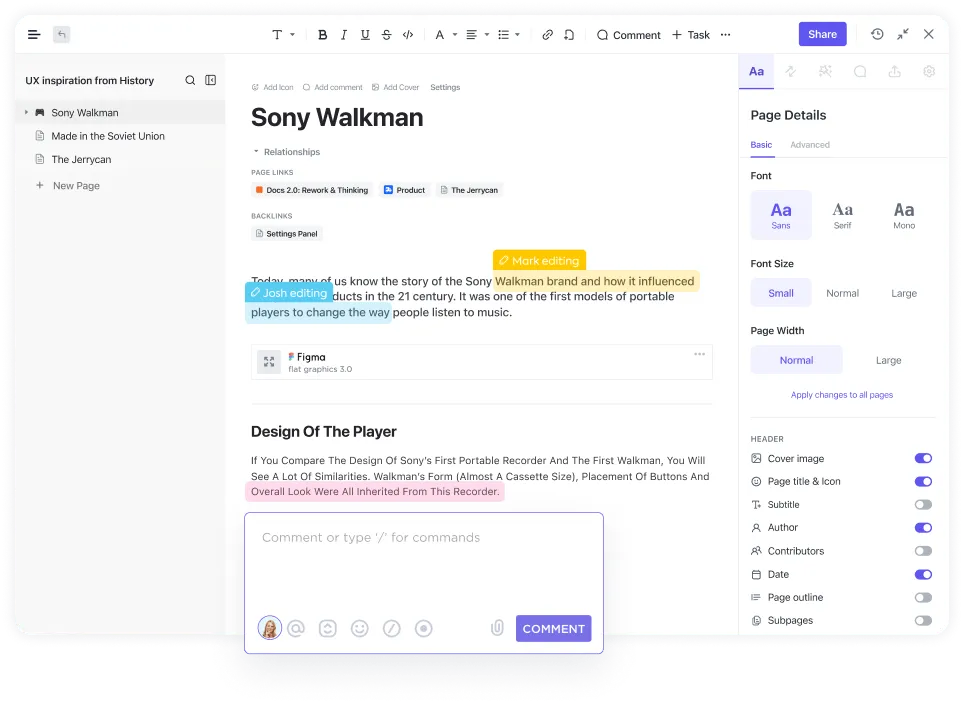This screenshot has height=708, width=964.
Task: Click the undo arrow icon
Action: coord(61,34)
